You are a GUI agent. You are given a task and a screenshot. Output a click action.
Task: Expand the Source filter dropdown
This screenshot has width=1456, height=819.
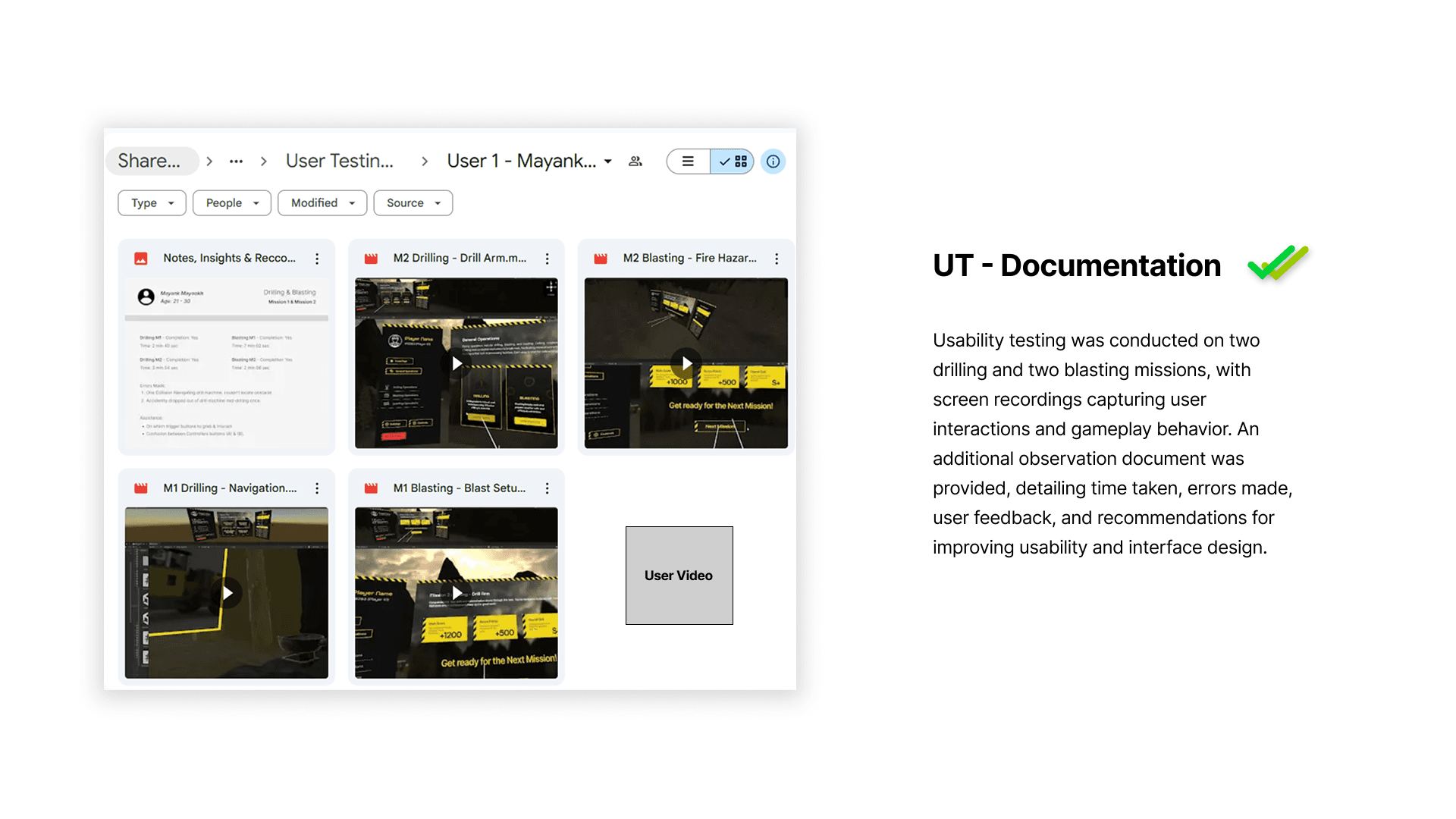(413, 203)
